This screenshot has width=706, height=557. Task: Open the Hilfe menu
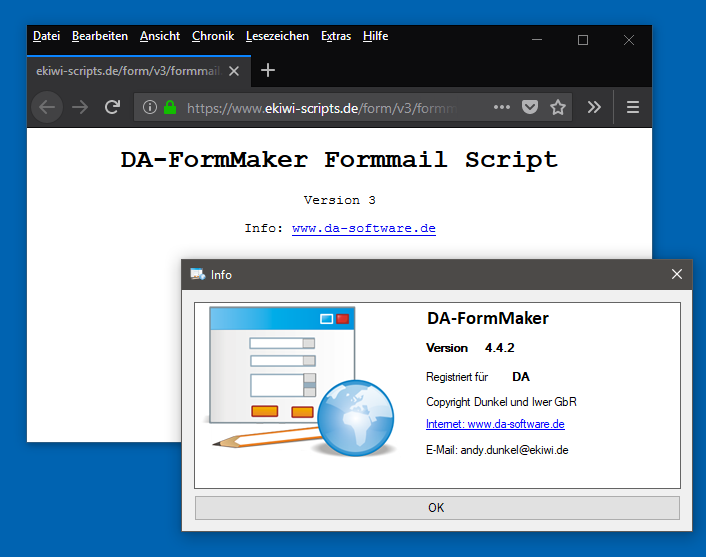376,36
